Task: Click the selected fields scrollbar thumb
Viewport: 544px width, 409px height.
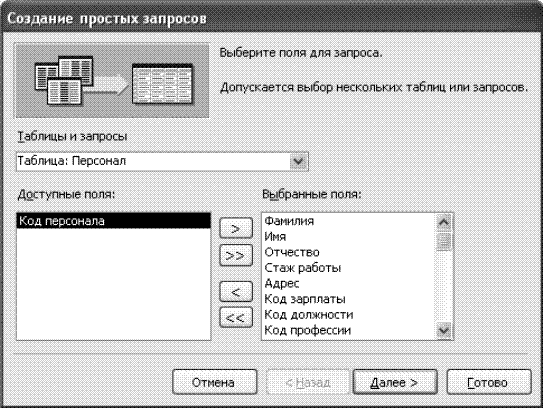Action: coord(444,241)
